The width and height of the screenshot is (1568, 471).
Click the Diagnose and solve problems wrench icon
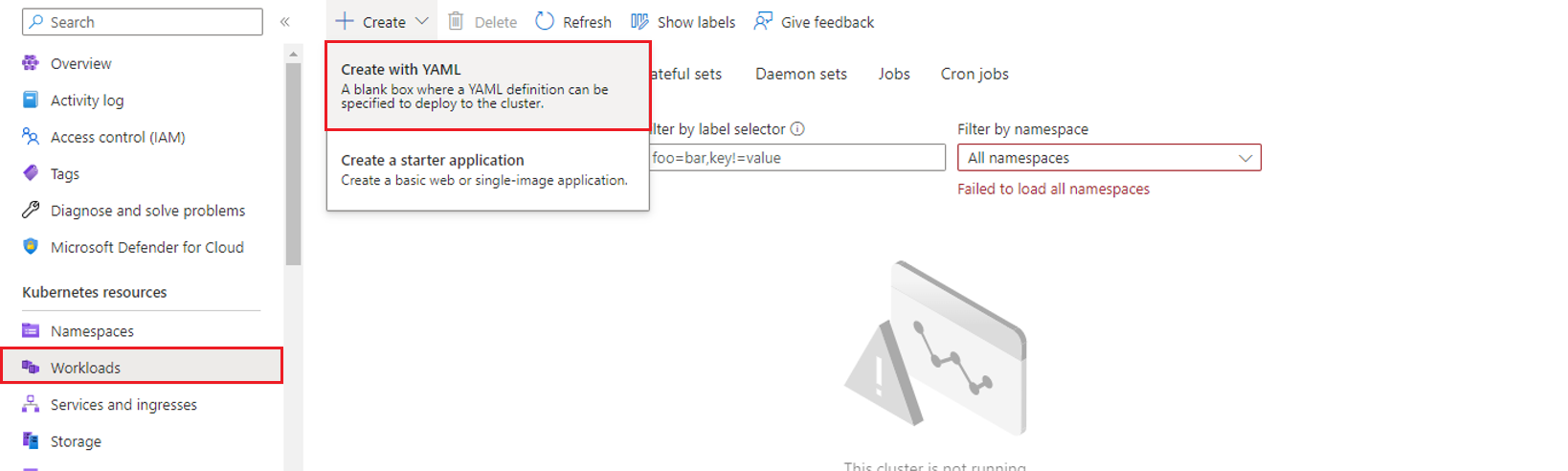pyautogui.click(x=31, y=210)
